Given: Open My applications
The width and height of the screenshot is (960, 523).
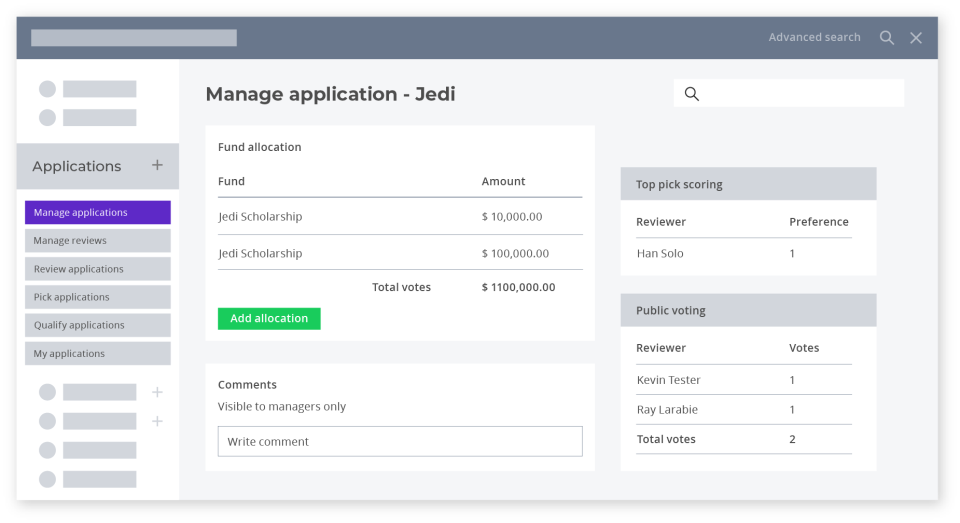Looking at the screenshot, I should 98,353.
